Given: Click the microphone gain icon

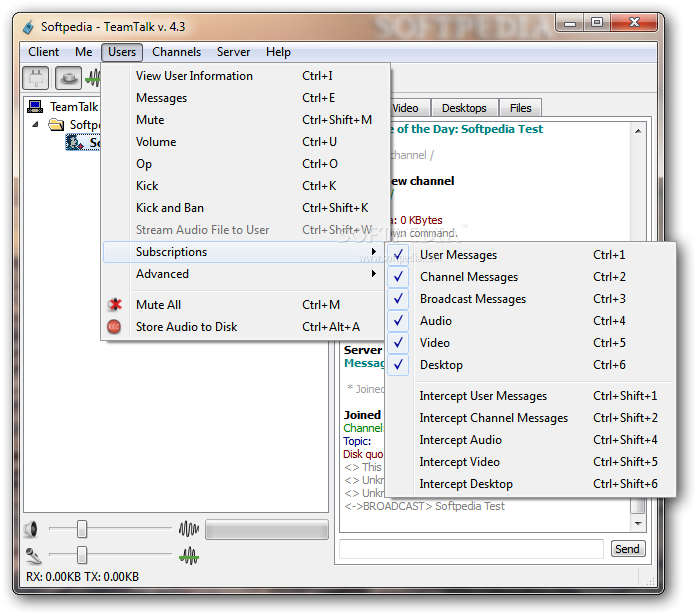Looking at the screenshot, I should coord(33,555).
